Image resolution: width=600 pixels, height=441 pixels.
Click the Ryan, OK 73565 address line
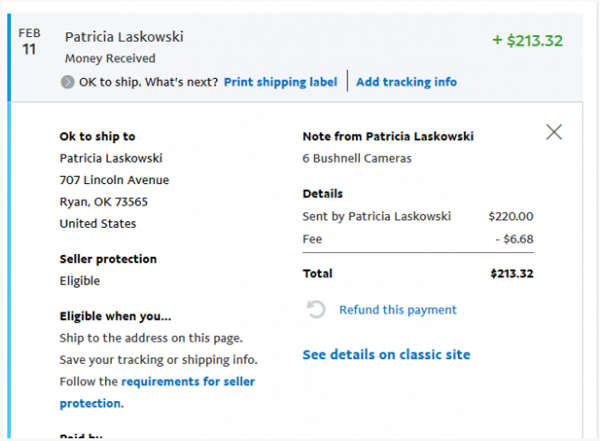pos(103,202)
